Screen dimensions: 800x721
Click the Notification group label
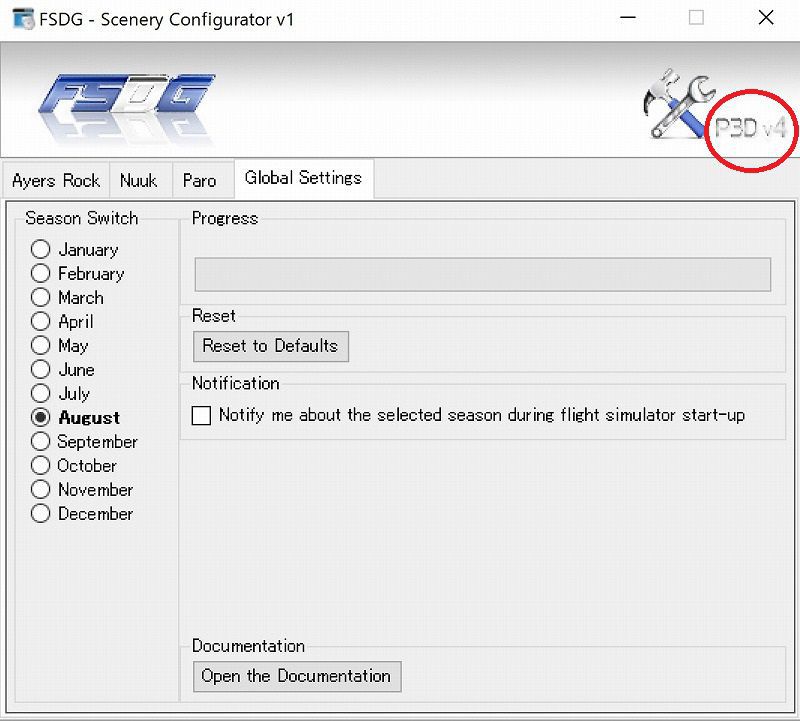(x=236, y=383)
